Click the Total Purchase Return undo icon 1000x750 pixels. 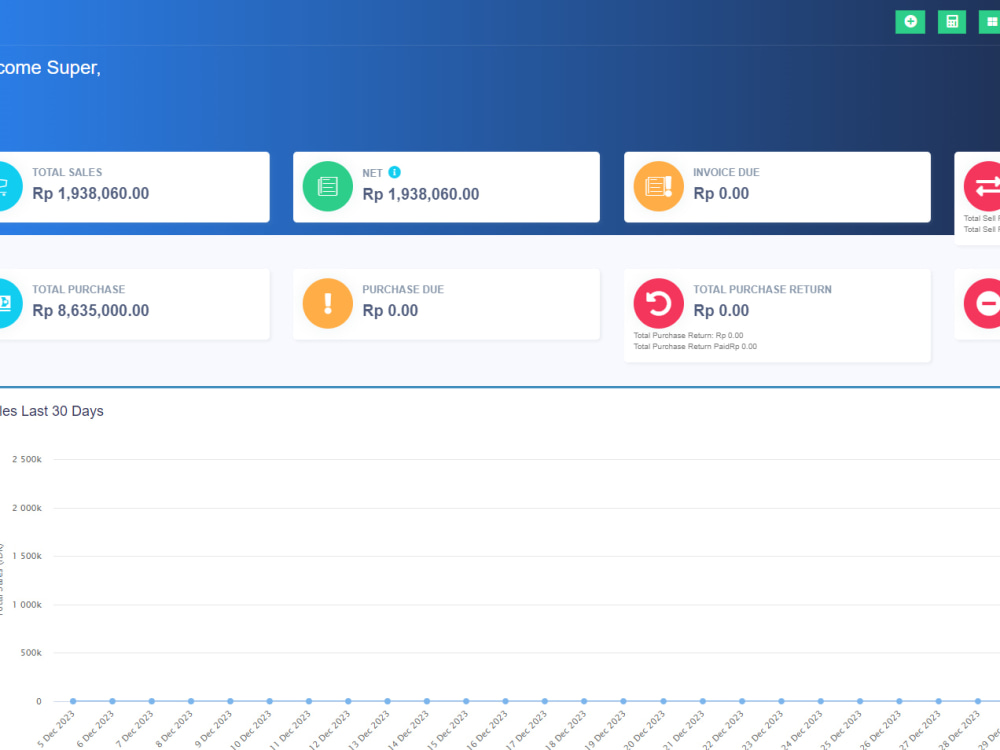[657, 303]
